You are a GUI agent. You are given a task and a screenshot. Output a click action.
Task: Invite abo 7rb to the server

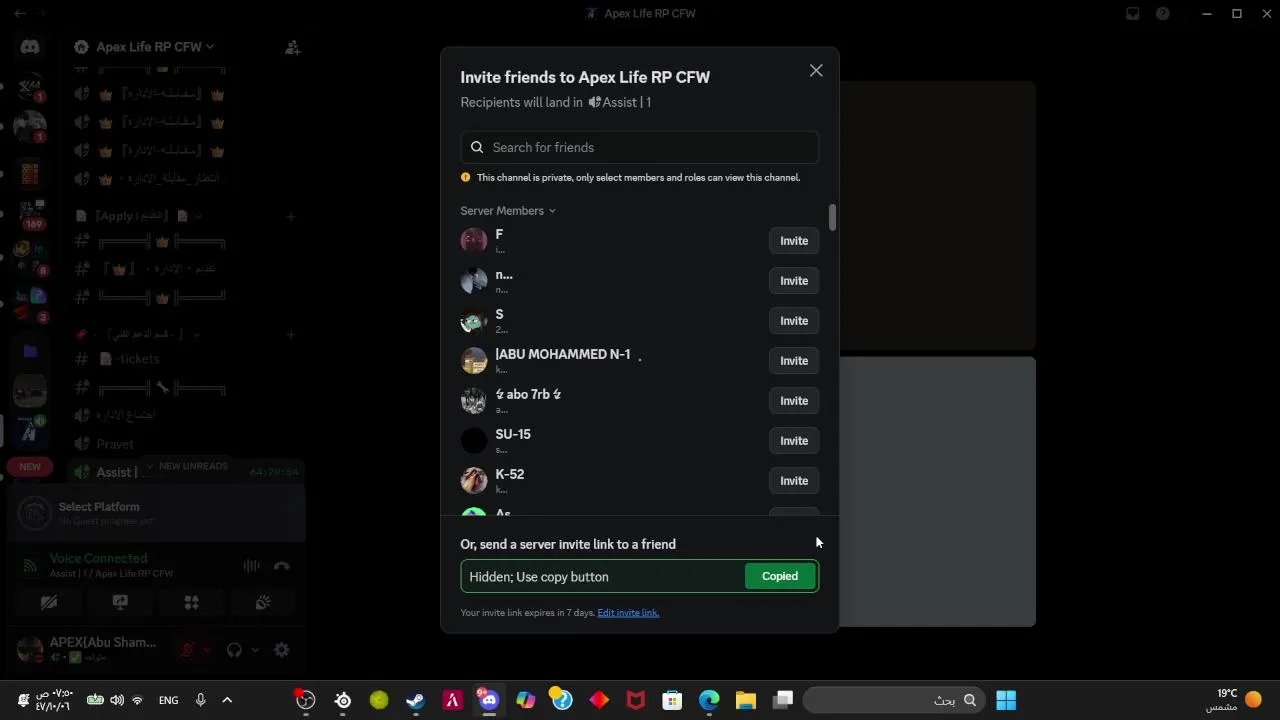click(794, 401)
